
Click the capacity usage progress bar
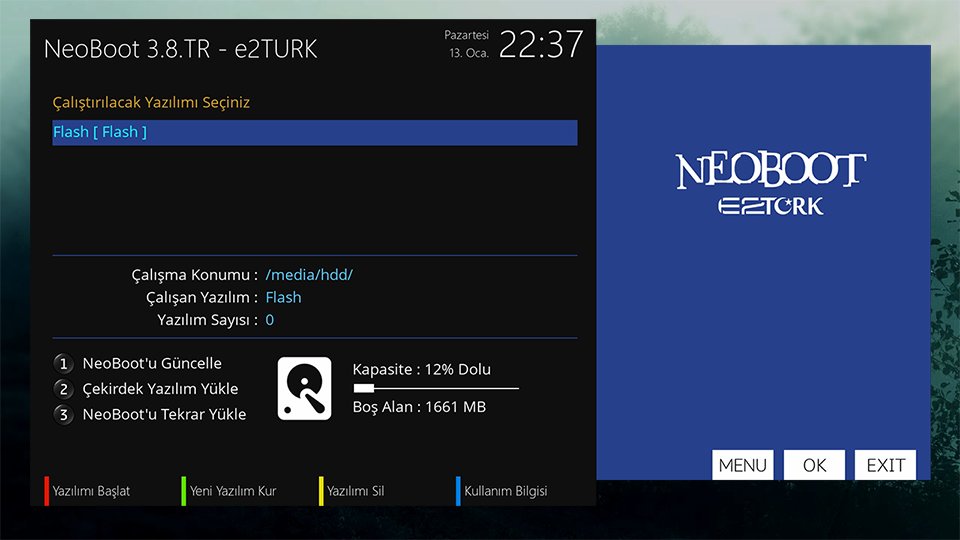pyautogui.click(x=436, y=388)
